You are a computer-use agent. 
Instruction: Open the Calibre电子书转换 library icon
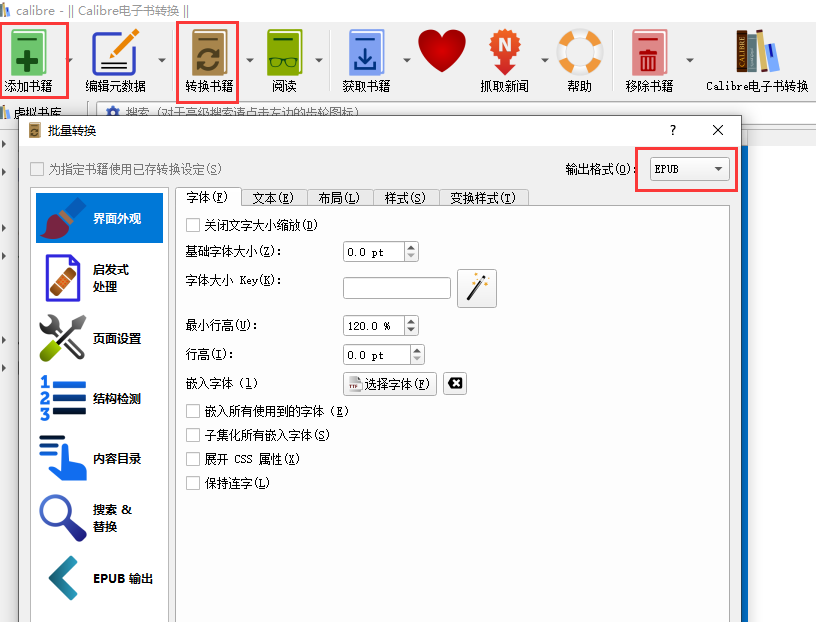point(757,51)
